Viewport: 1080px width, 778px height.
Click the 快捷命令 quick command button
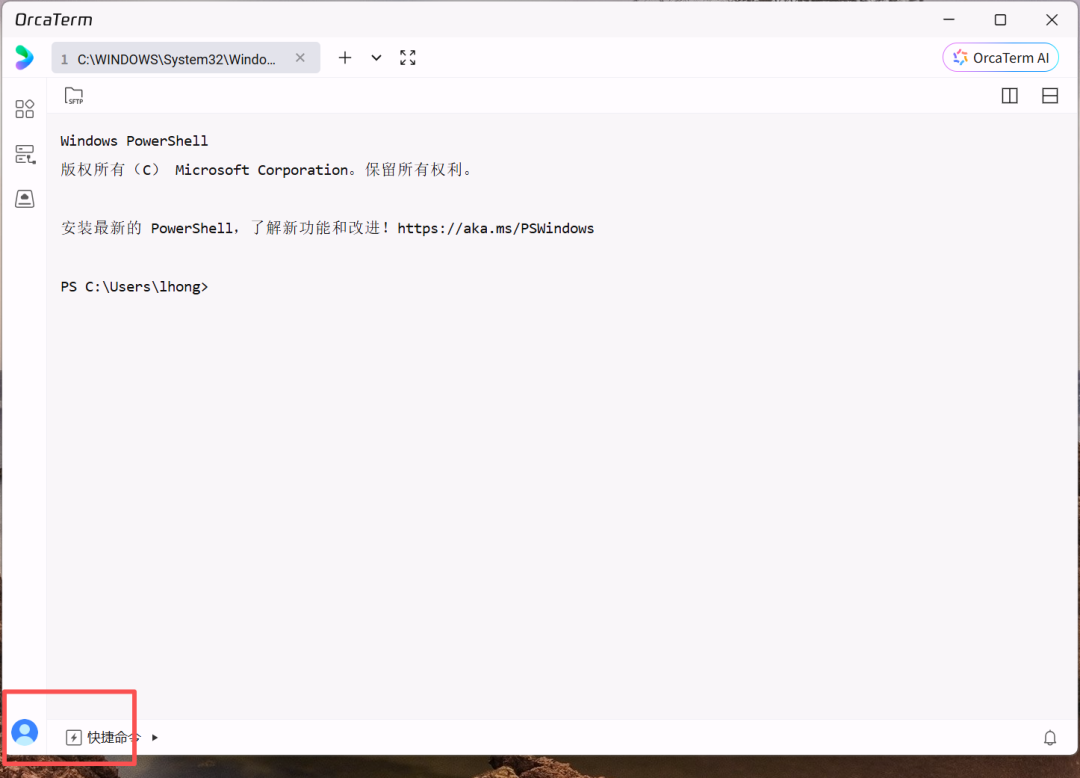pyautogui.click(x=104, y=738)
